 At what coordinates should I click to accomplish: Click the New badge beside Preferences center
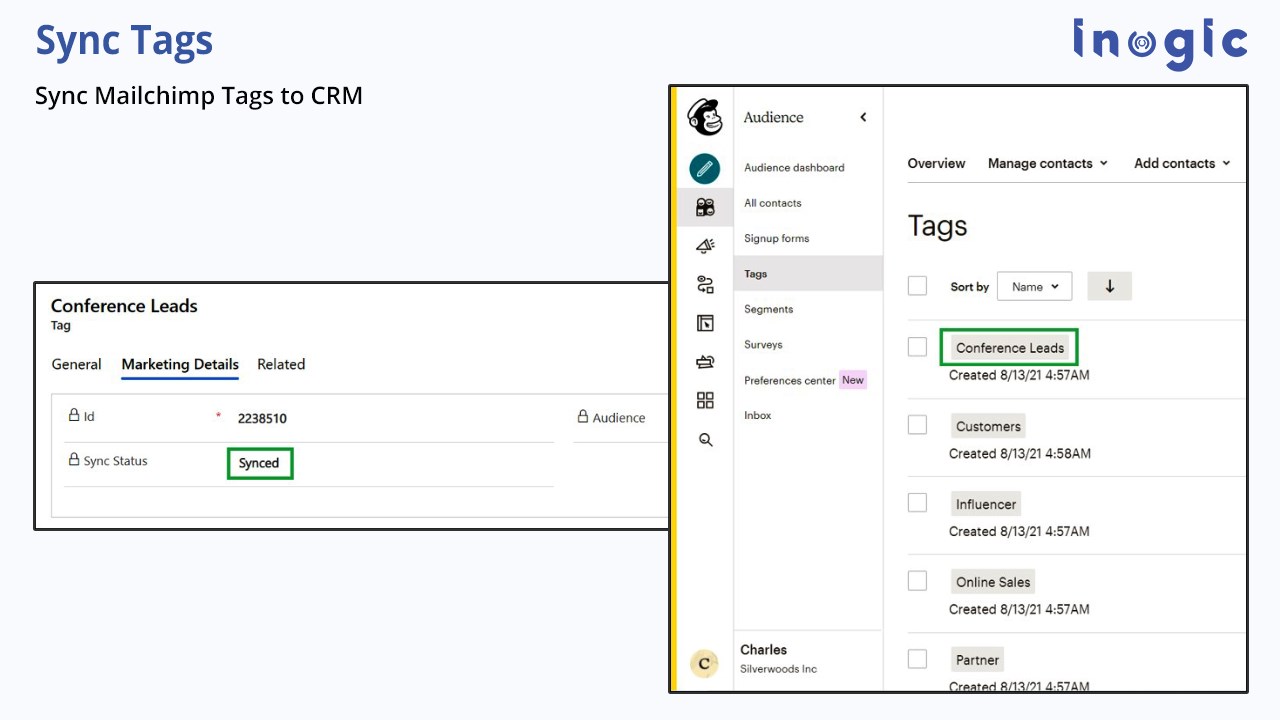tap(853, 380)
